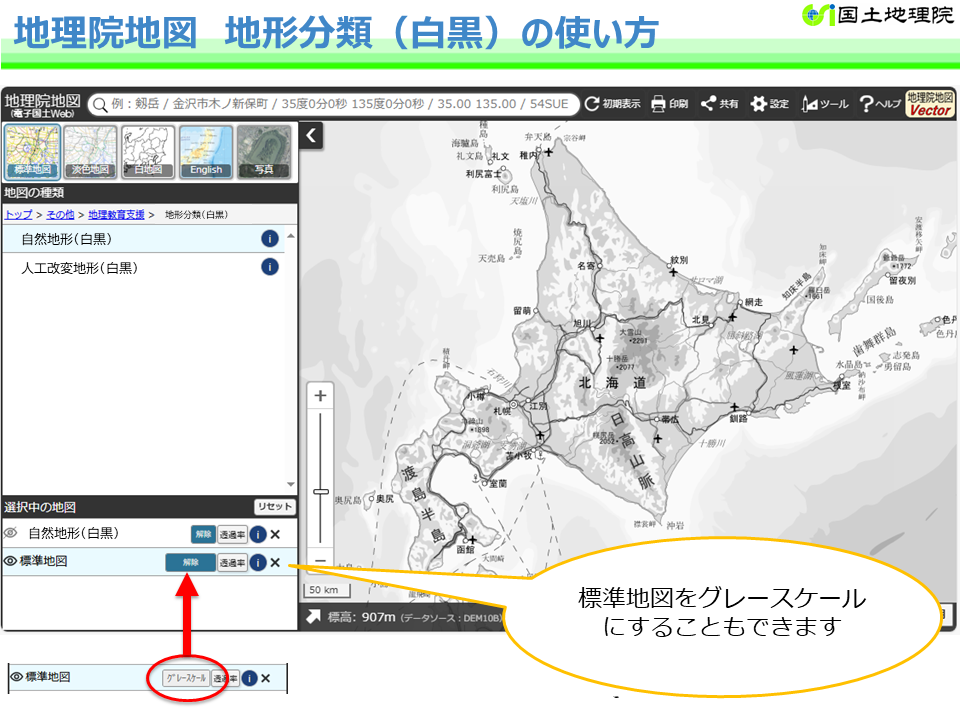Go to 地理教育支援 breadcrumb link
Screen dimensions: 960x720
(116, 215)
